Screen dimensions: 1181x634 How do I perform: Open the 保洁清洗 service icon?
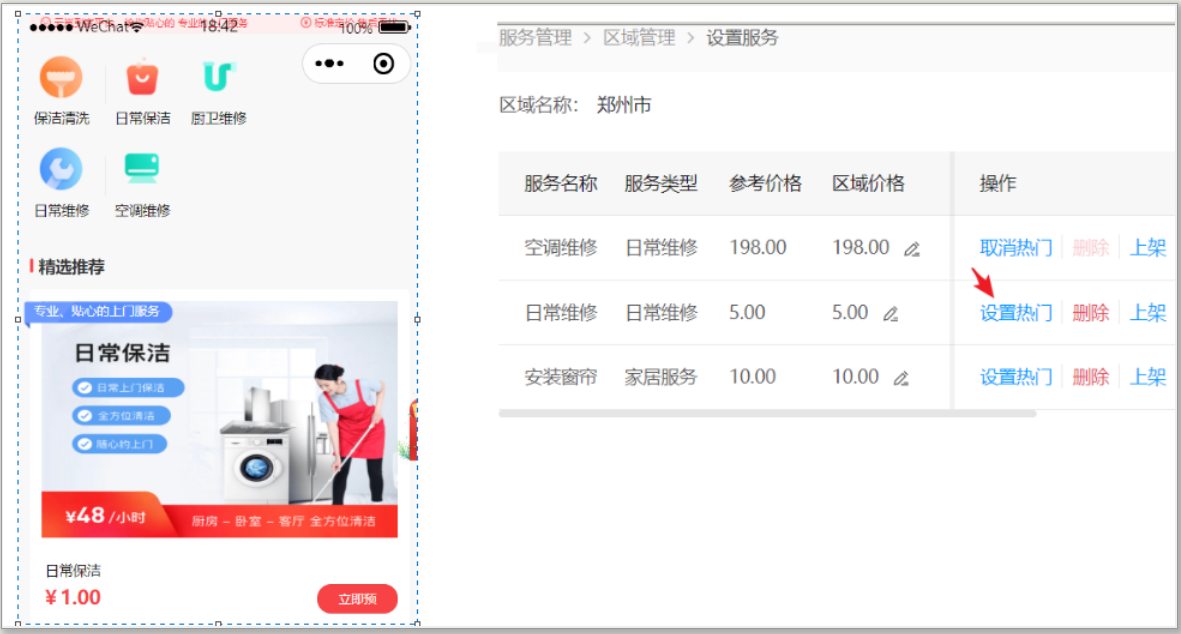point(61,78)
